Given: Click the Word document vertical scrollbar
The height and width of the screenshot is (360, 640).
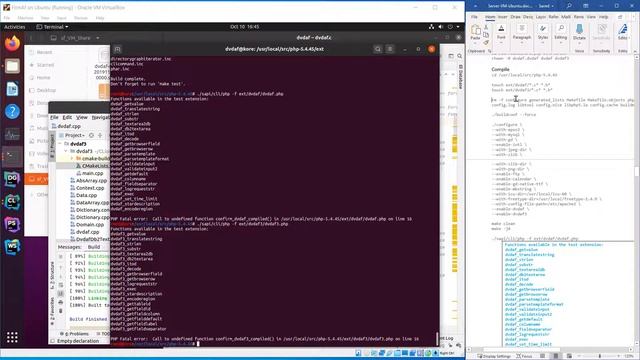Looking at the screenshot, I should coord(637,171).
